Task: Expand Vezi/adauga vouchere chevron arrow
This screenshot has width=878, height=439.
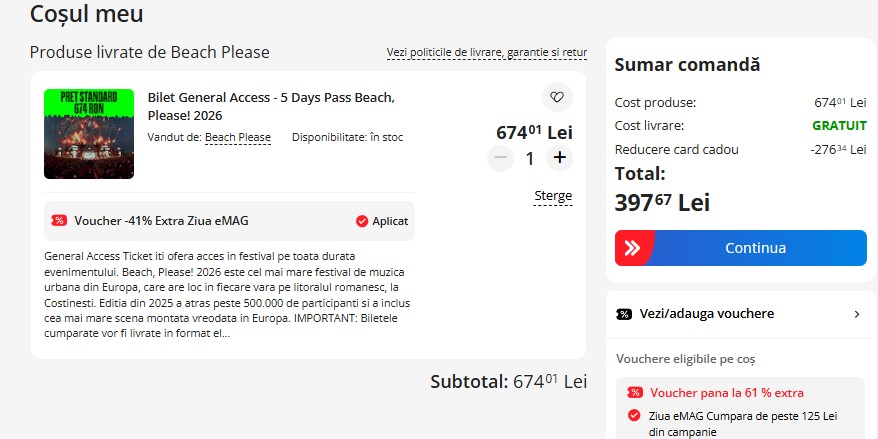Action: tap(856, 314)
